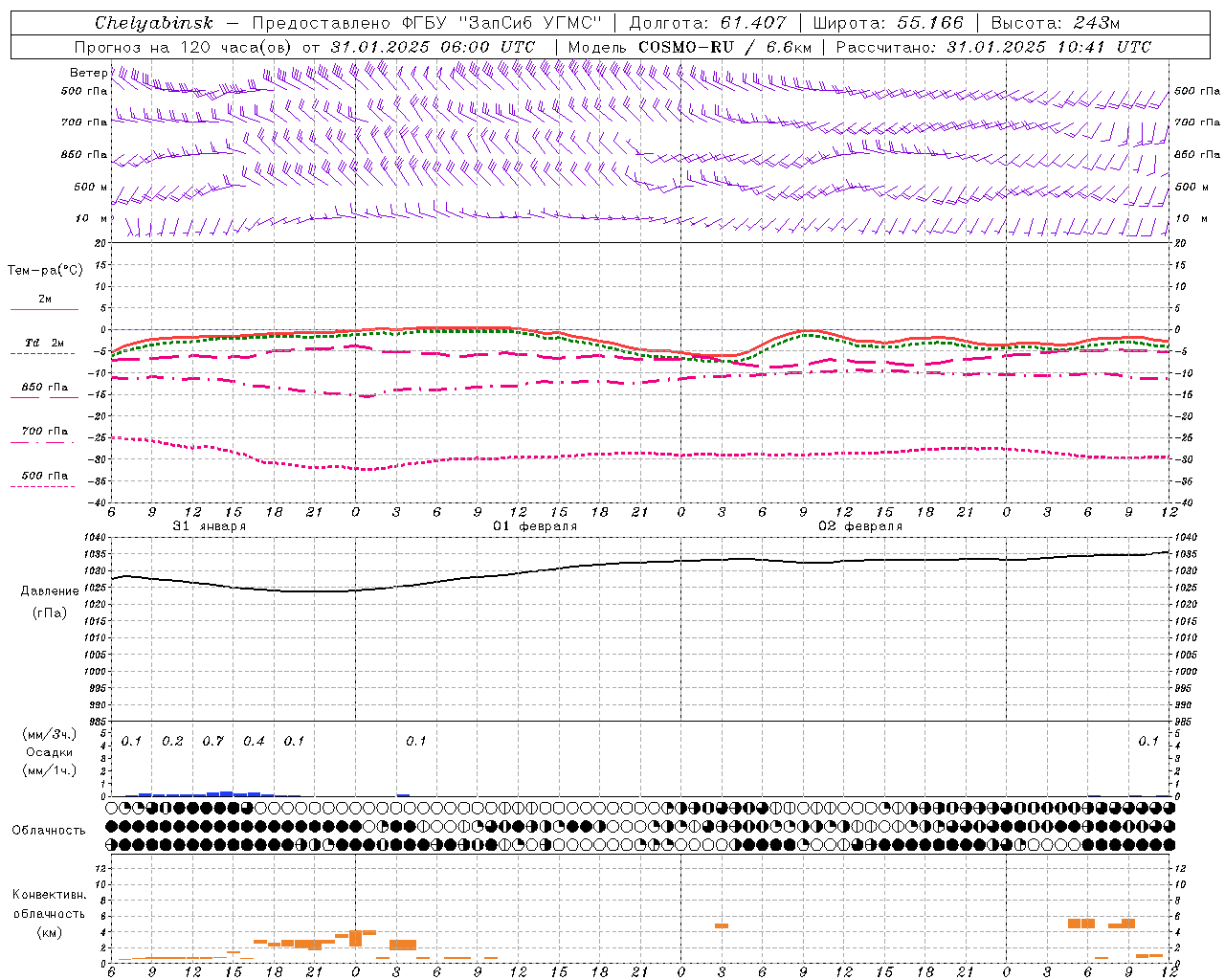Viewport: 1225px width, 980px height.
Task: Select the "Предоставлено ФГБУ ЗапСиб УГМС" header text
Action: pyautogui.click(x=428, y=23)
